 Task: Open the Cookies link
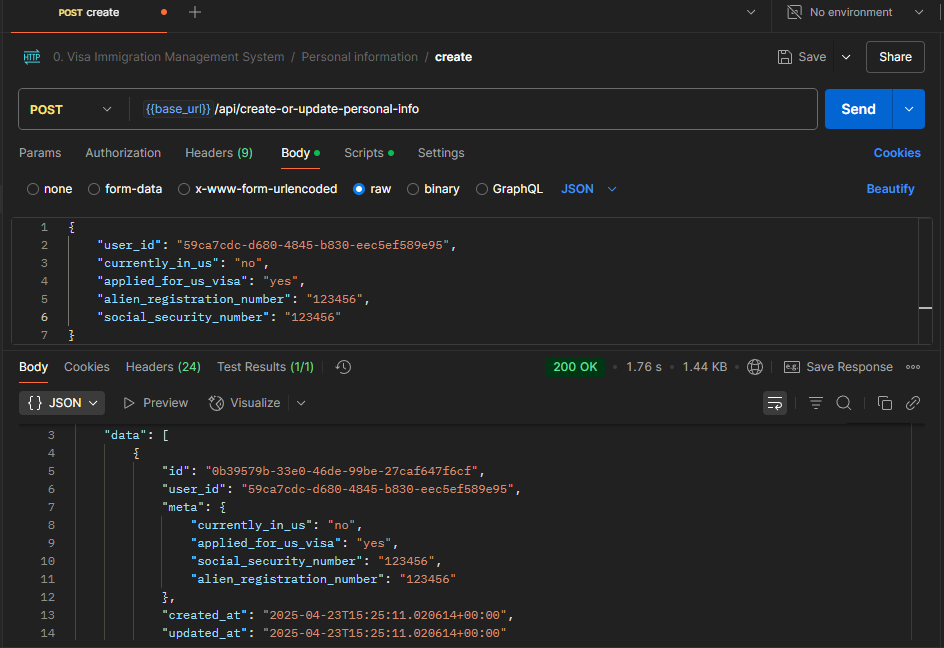click(896, 153)
